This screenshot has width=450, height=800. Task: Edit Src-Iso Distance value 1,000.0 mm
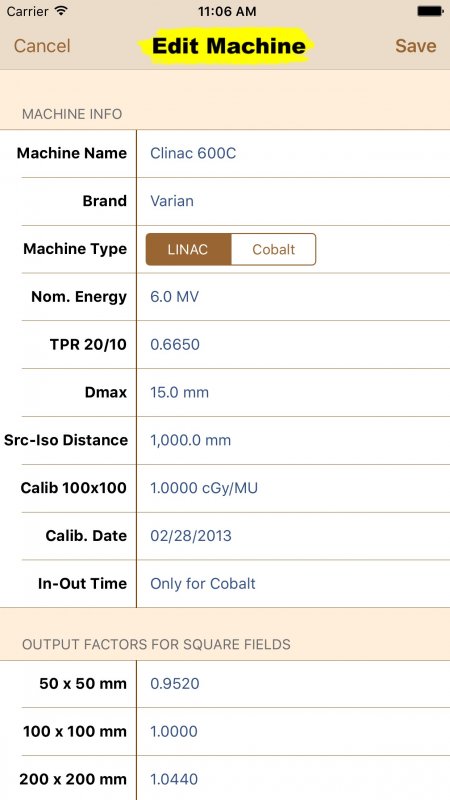pyautogui.click(x=293, y=440)
